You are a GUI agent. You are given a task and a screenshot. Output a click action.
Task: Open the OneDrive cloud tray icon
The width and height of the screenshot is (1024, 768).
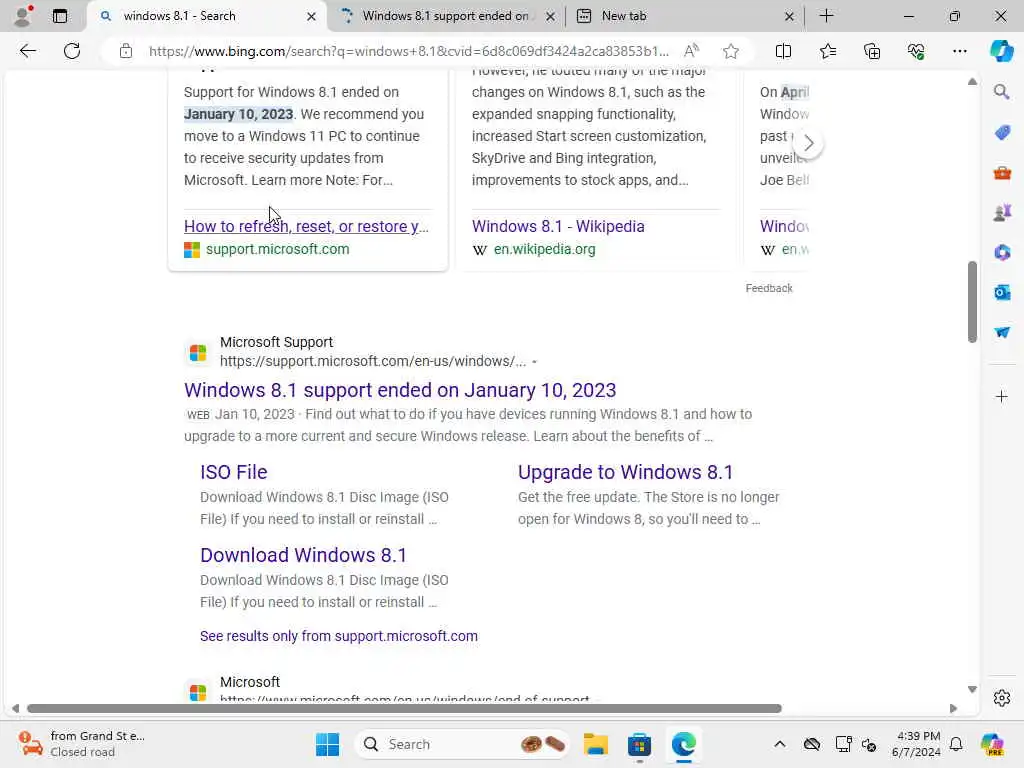tap(812, 744)
